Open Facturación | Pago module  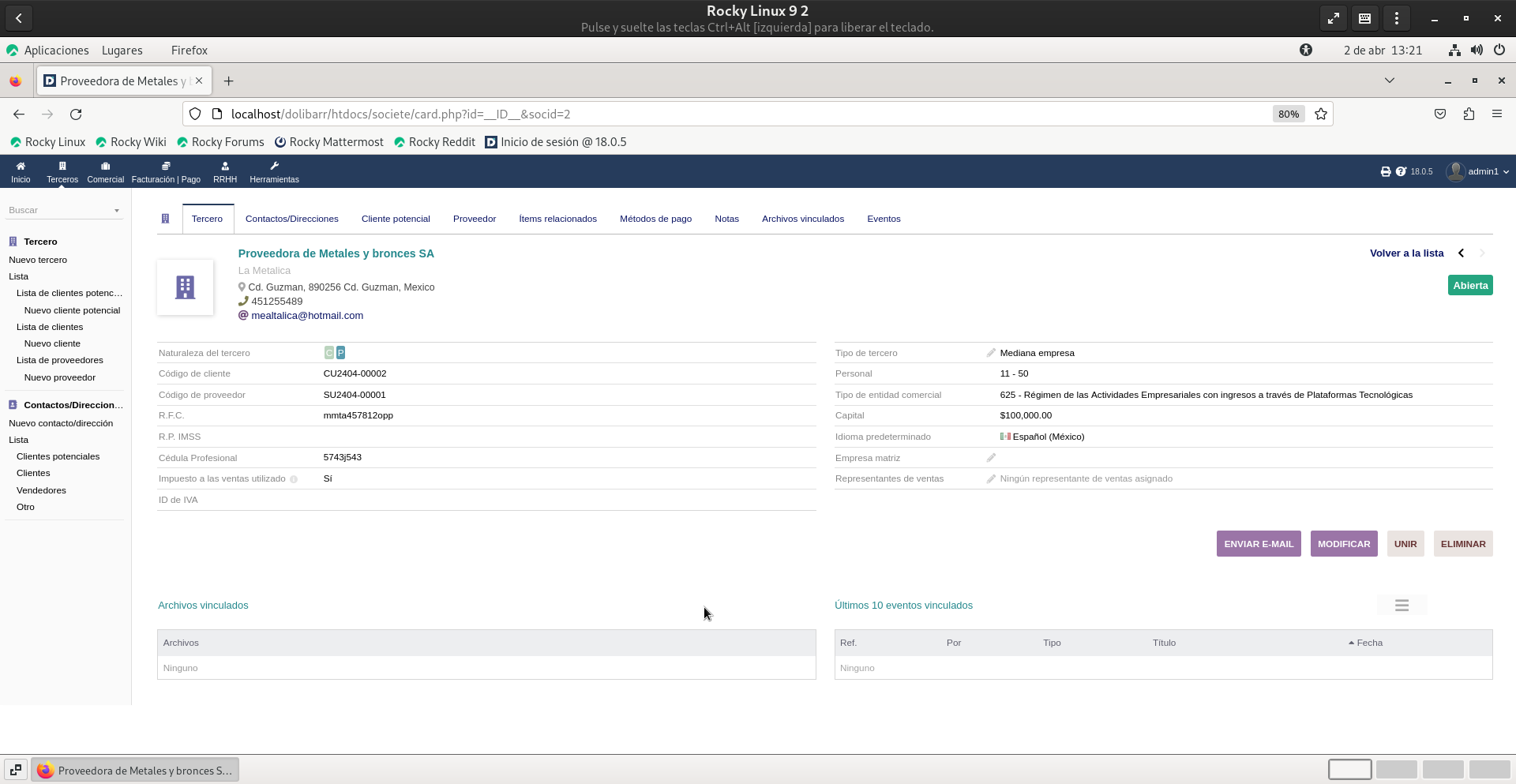coord(166,171)
